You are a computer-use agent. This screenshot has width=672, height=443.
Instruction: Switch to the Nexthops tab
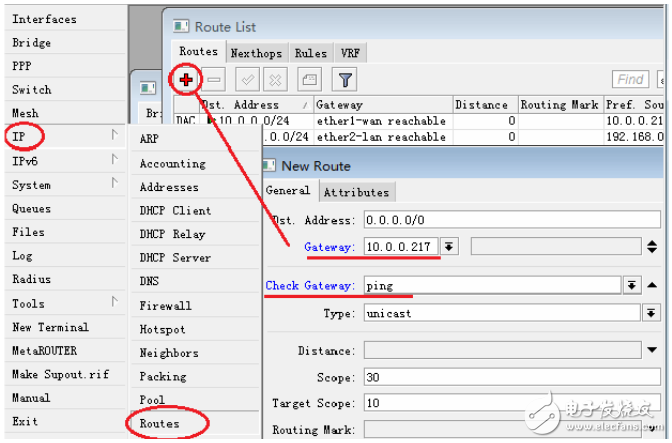255,53
